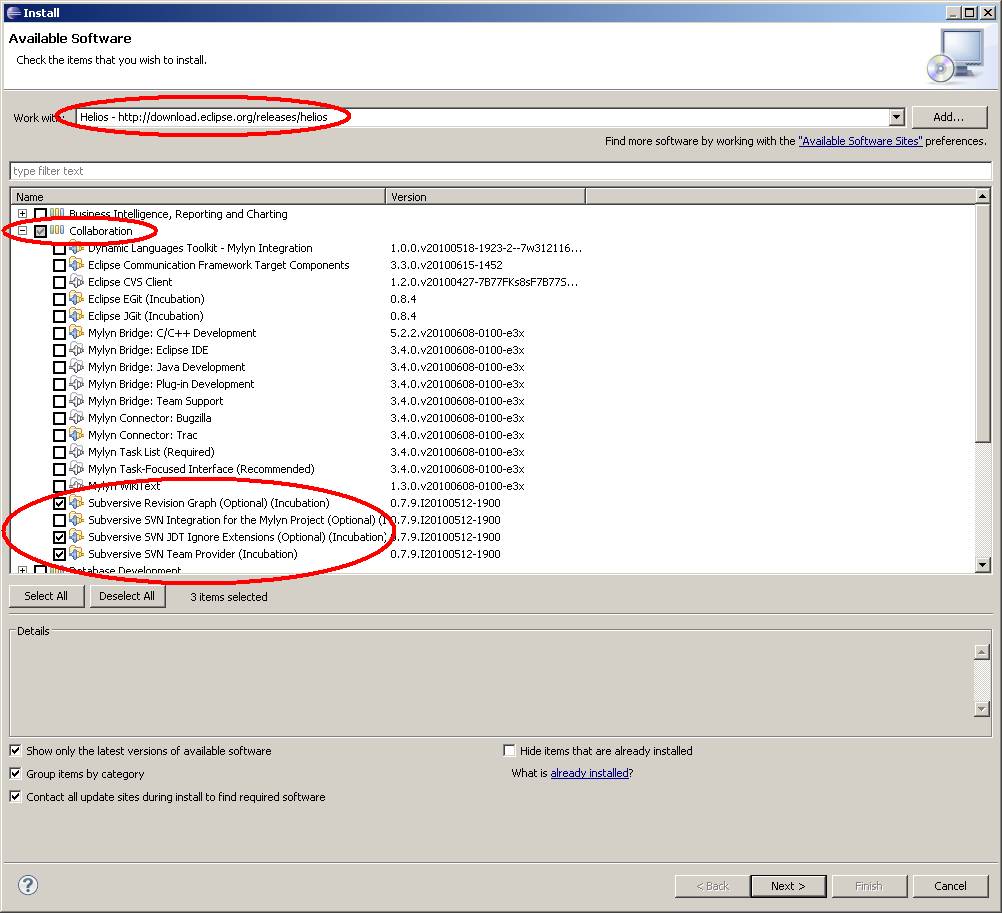Click the Mylyn Bridge Eclipse IDE icon
Screen dimensions: 1002x913
pyautogui.click(x=77, y=349)
